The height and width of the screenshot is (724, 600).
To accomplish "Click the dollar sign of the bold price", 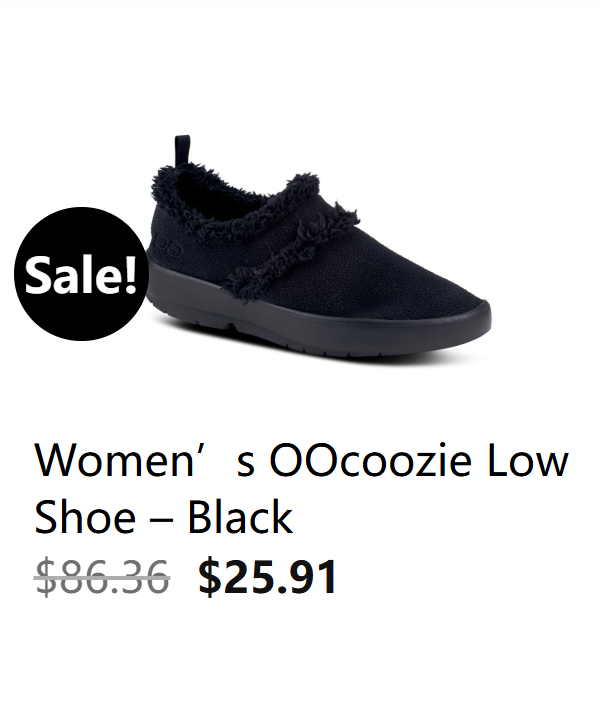I will pos(210,577).
